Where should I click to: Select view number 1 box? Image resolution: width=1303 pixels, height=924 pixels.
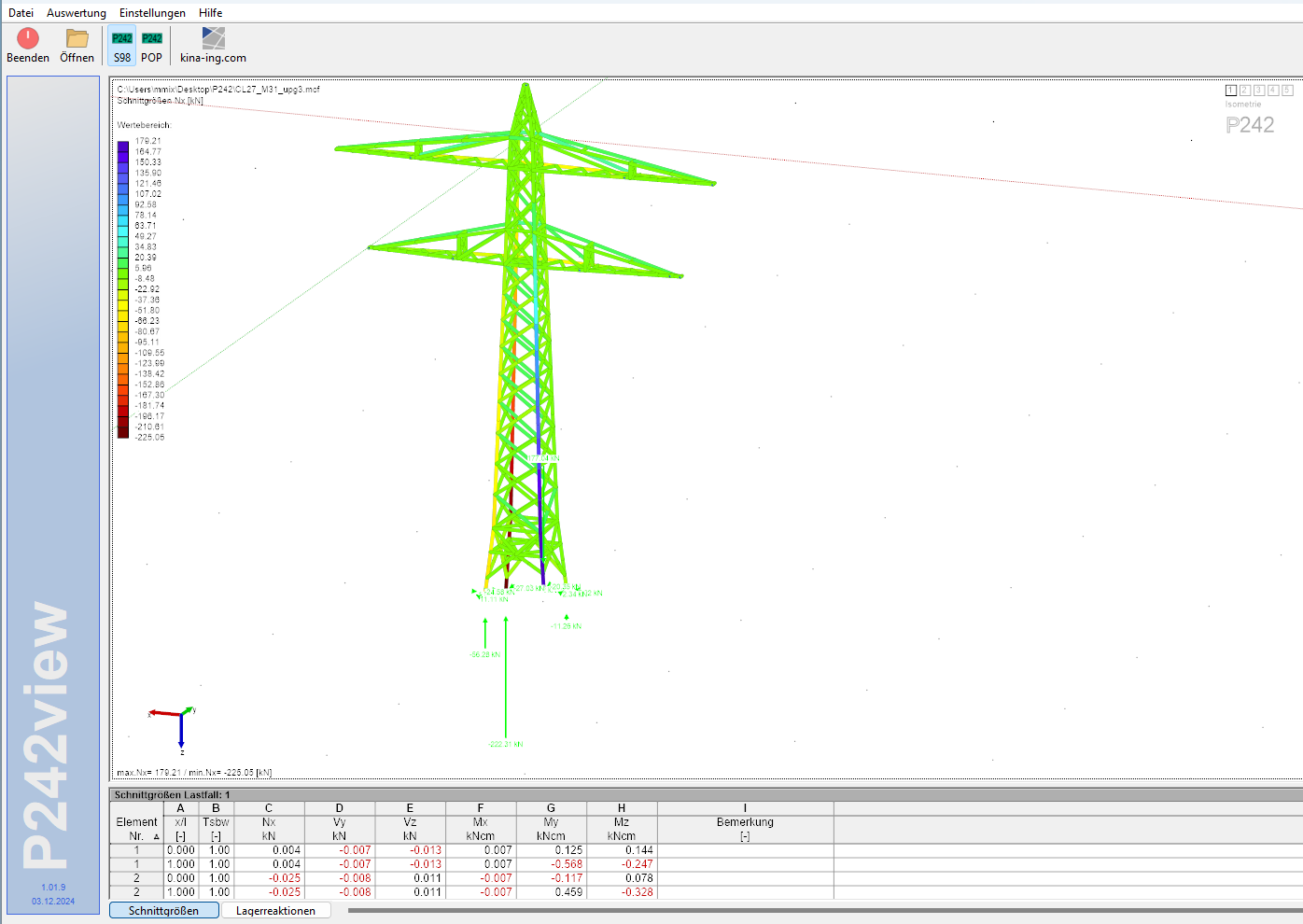pos(1231,91)
